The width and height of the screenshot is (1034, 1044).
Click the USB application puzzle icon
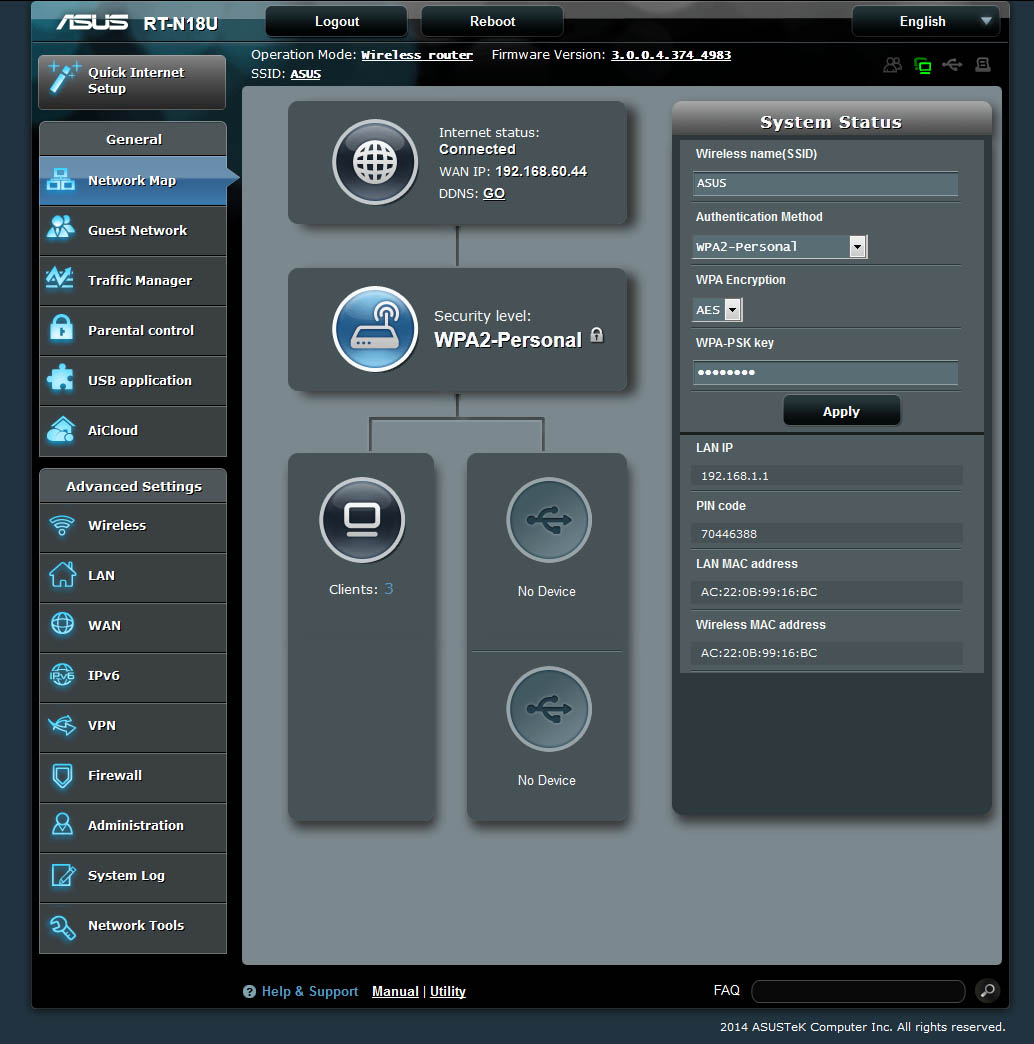(x=61, y=378)
